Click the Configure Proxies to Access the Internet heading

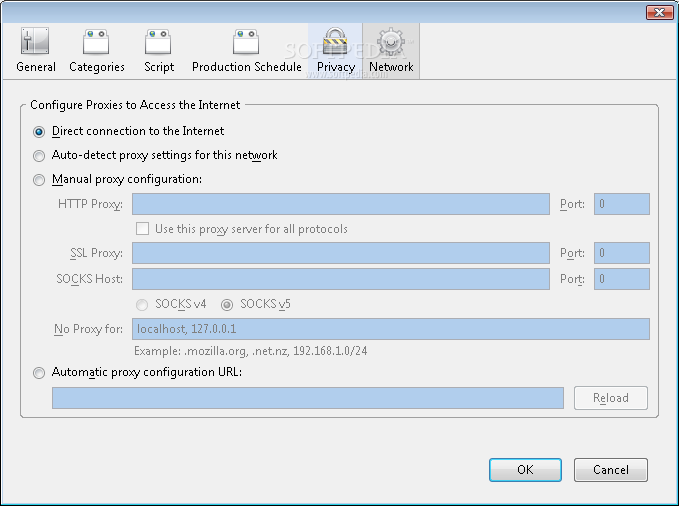135,105
